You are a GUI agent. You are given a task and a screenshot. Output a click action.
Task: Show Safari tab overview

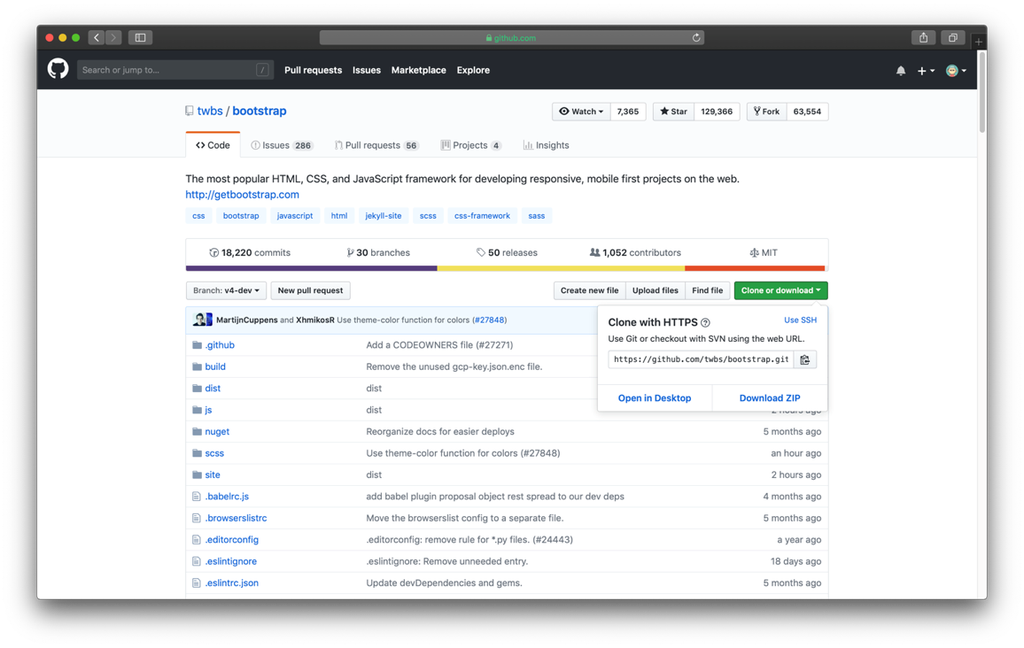tap(953, 38)
